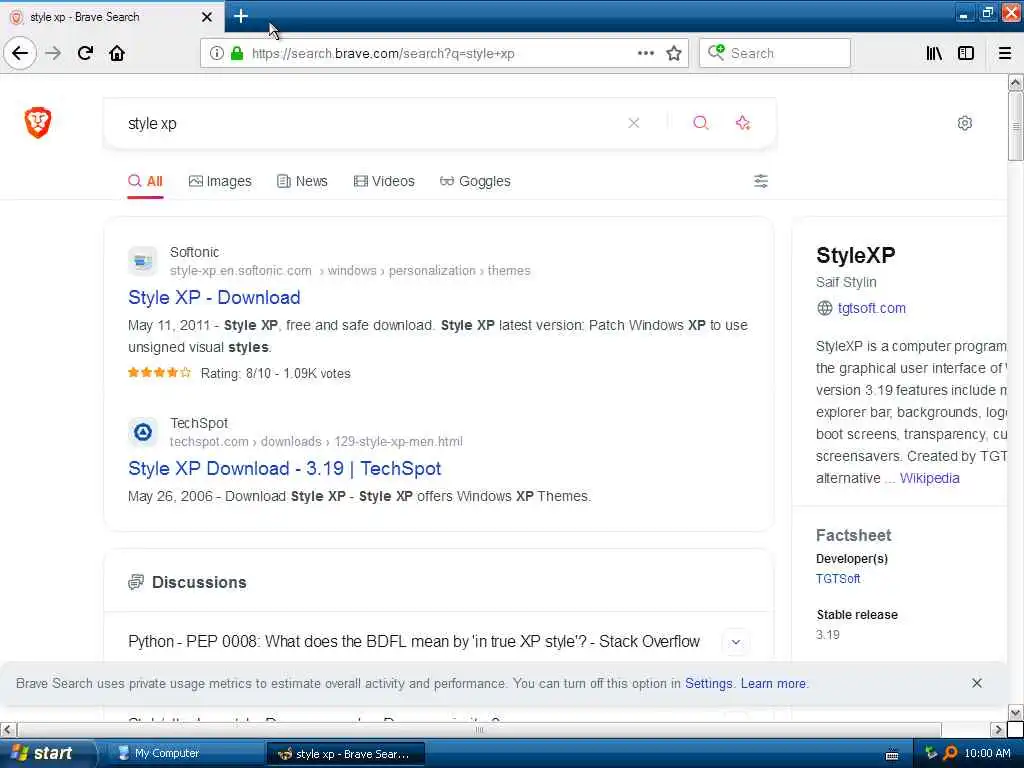
Task: Go back with the browser back arrow
Action: point(20,53)
